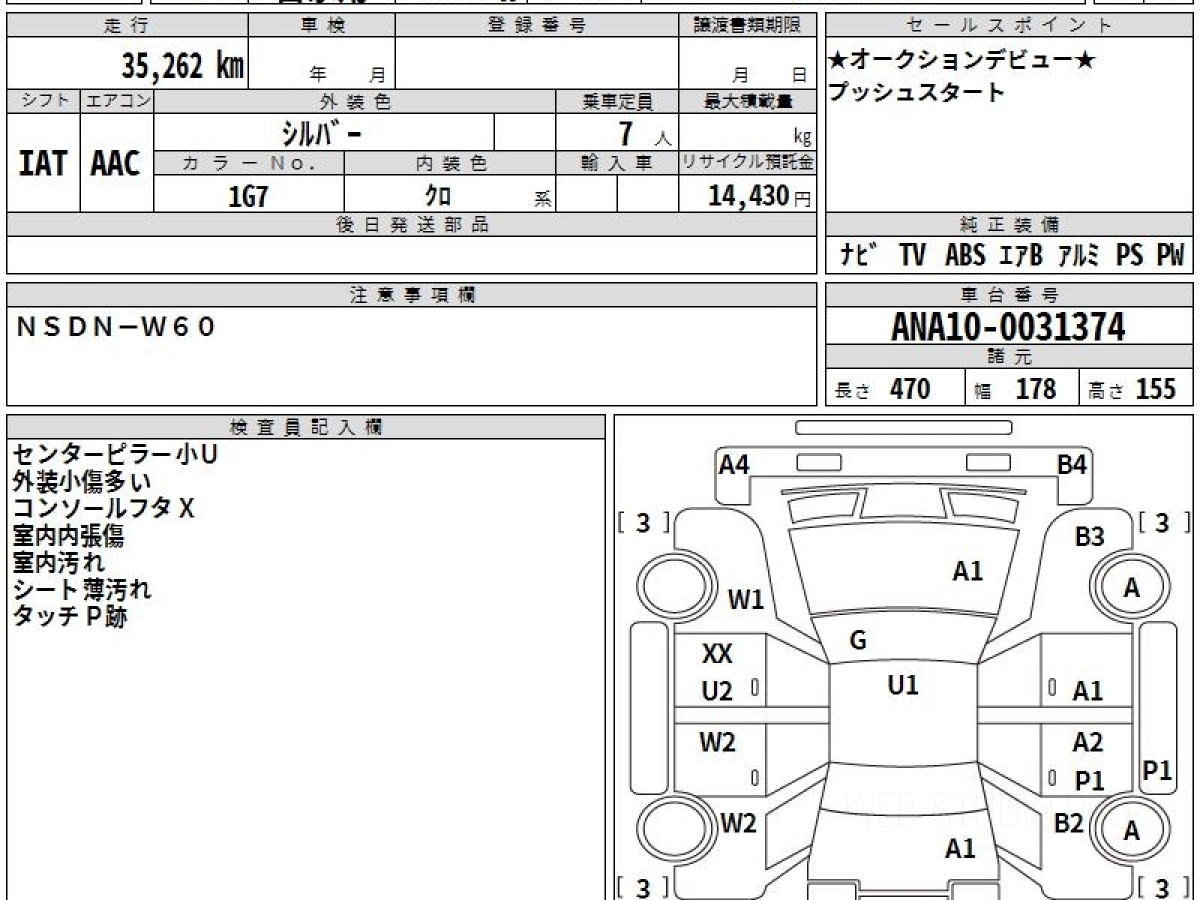Click color number 1G7

click(x=248, y=196)
